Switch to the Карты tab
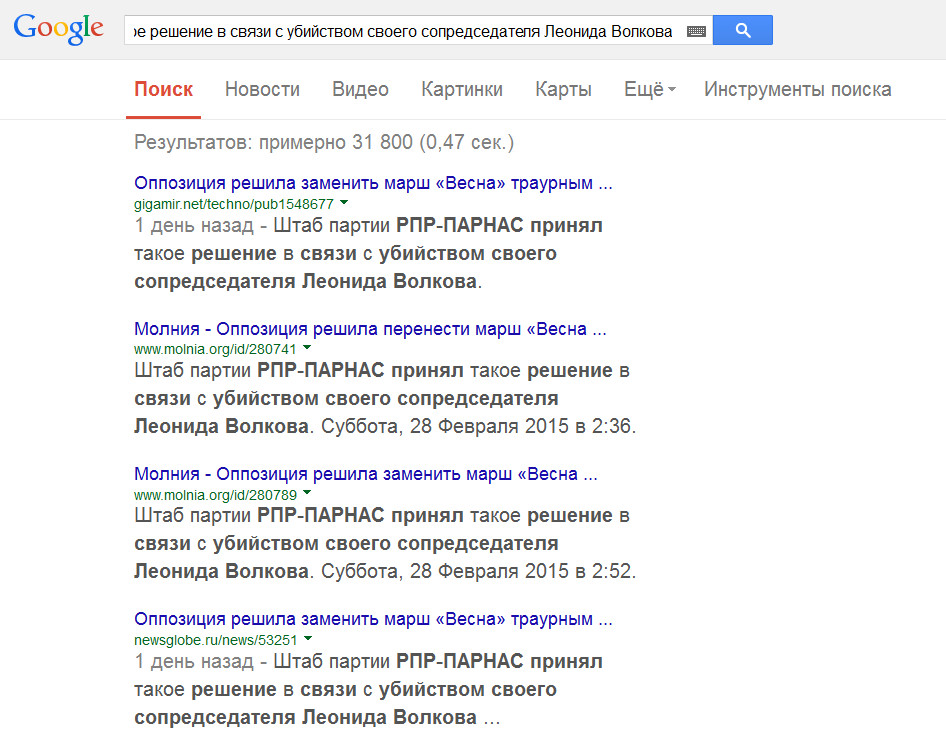The height and width of the screenshot is (747, 946). (x=563, y=89)
